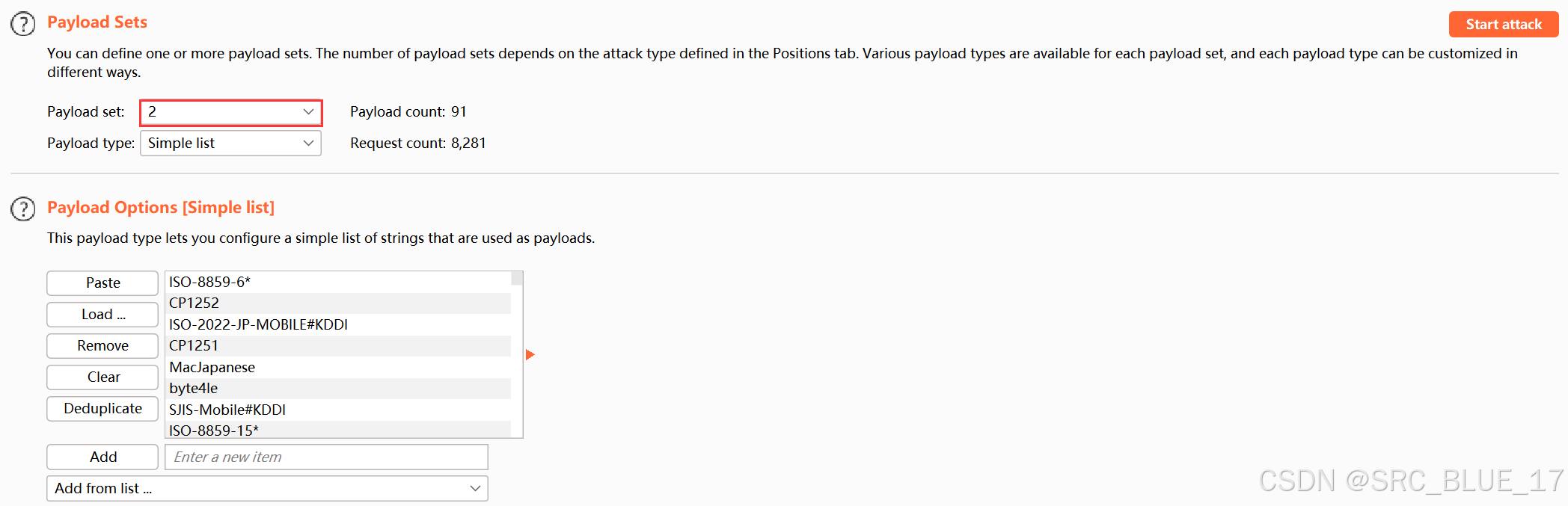Click the Clear button
Screen dimensions: 1568x506
(102, 377)
